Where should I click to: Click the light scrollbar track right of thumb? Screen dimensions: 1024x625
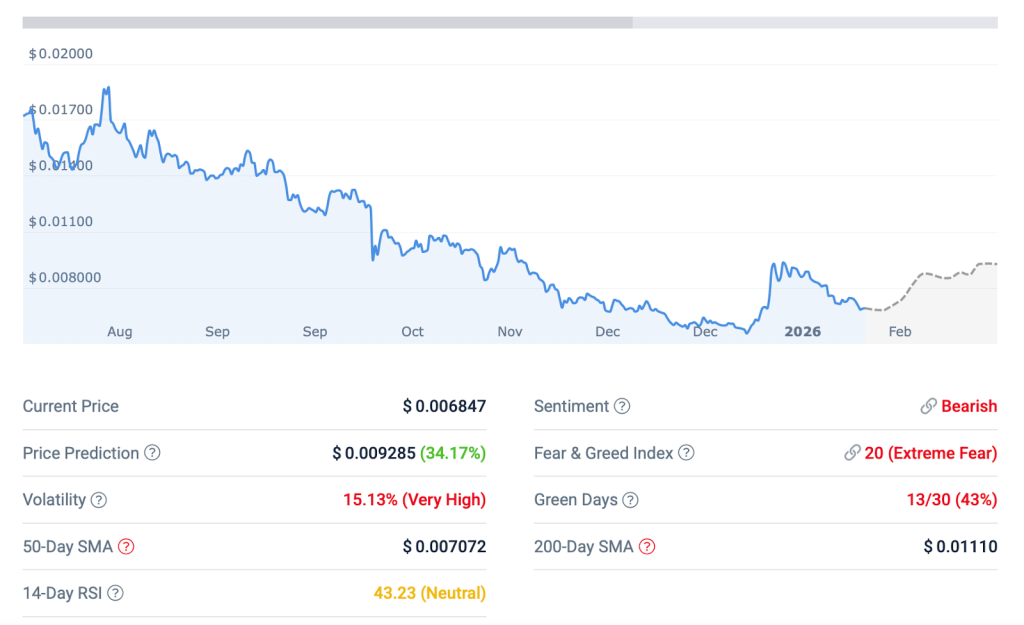click(x=815, y=22)
